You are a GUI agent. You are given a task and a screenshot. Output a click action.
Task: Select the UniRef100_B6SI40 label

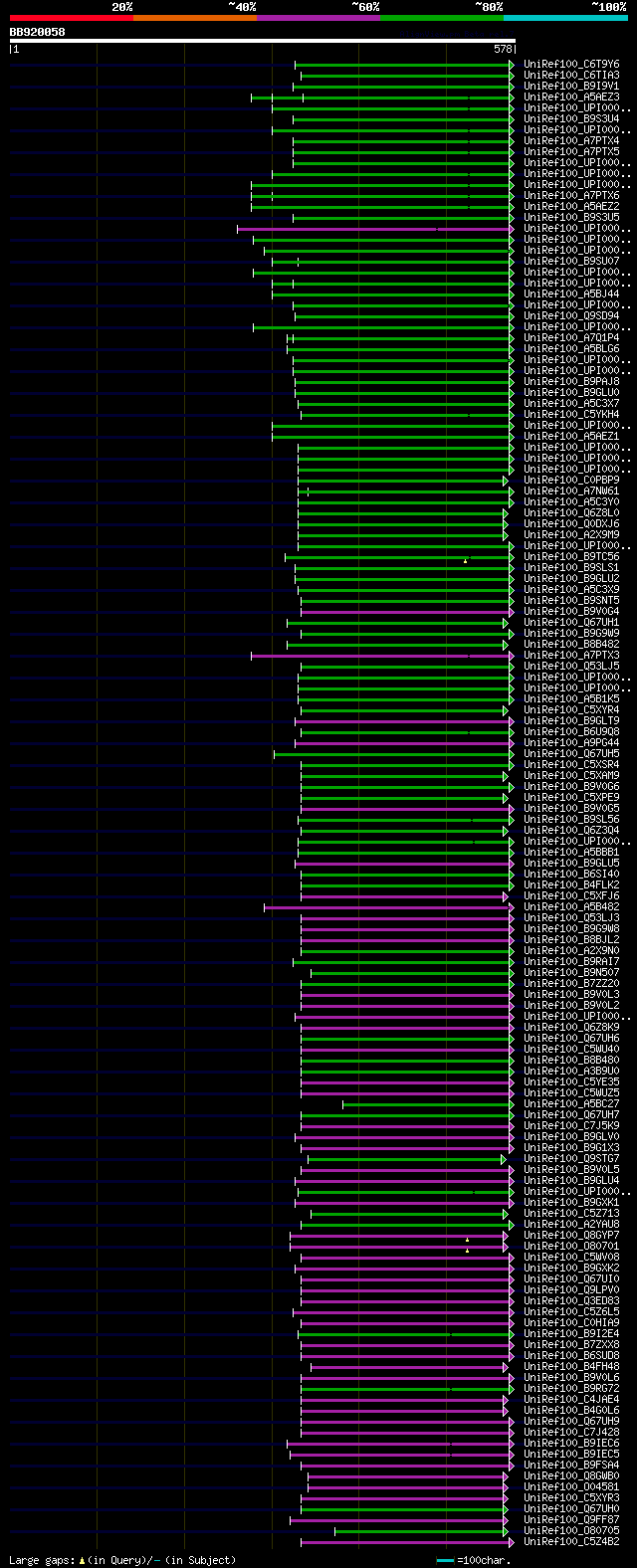[572, 875]
